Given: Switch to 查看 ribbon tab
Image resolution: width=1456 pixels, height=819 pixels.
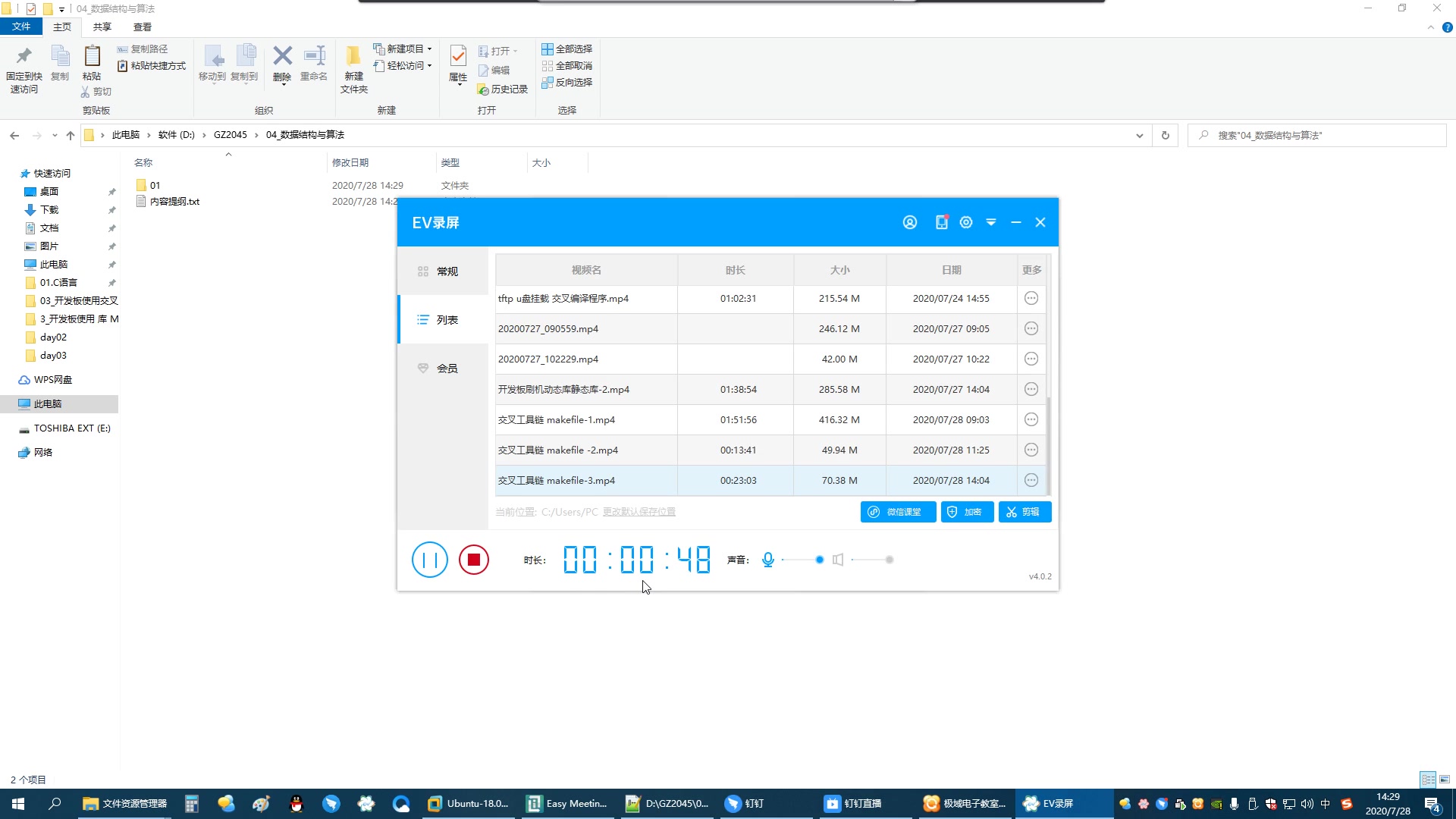Looking at the screenshot, I should point(143,27).
